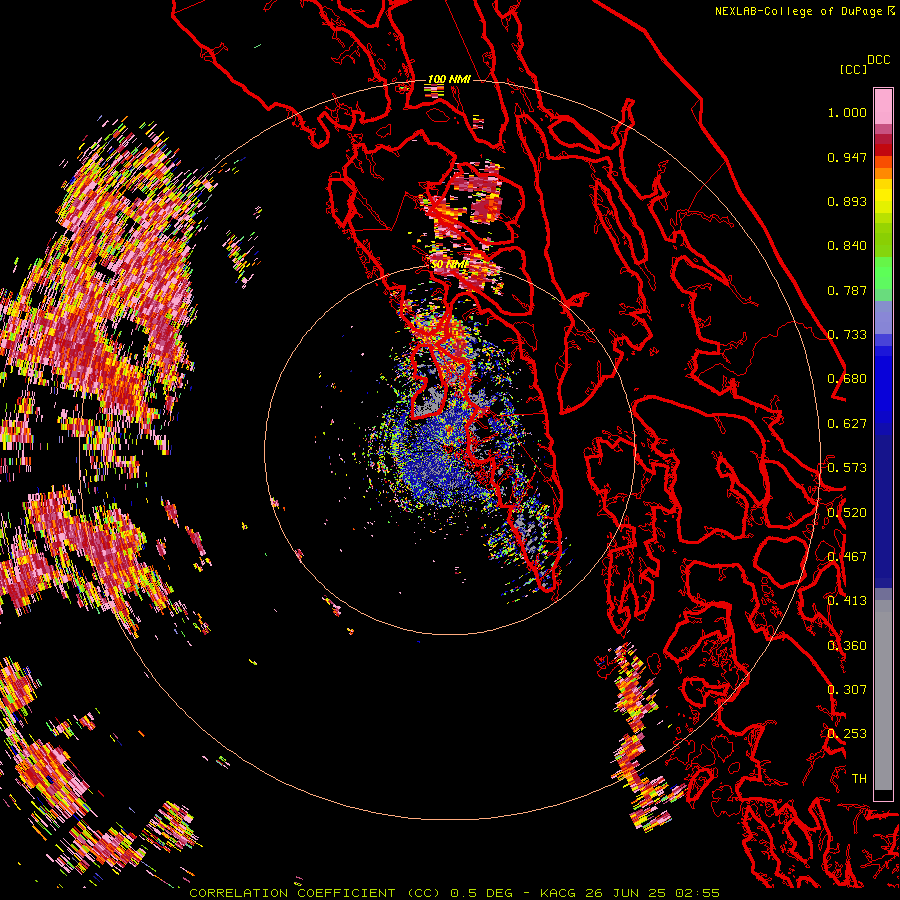
Task: Click the 0.520 color scale value
Action: pyautogui.click(x=847, y=513)
